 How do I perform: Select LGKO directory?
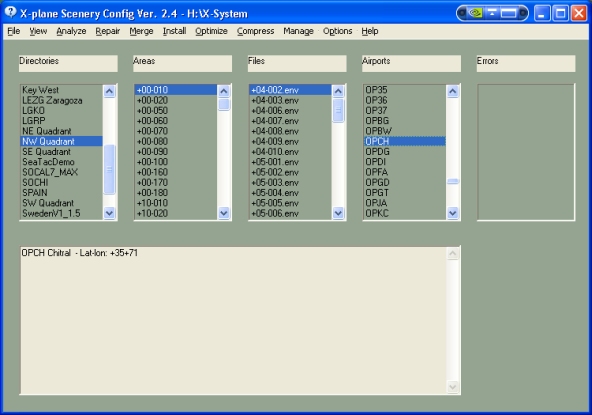click(61, 111)
